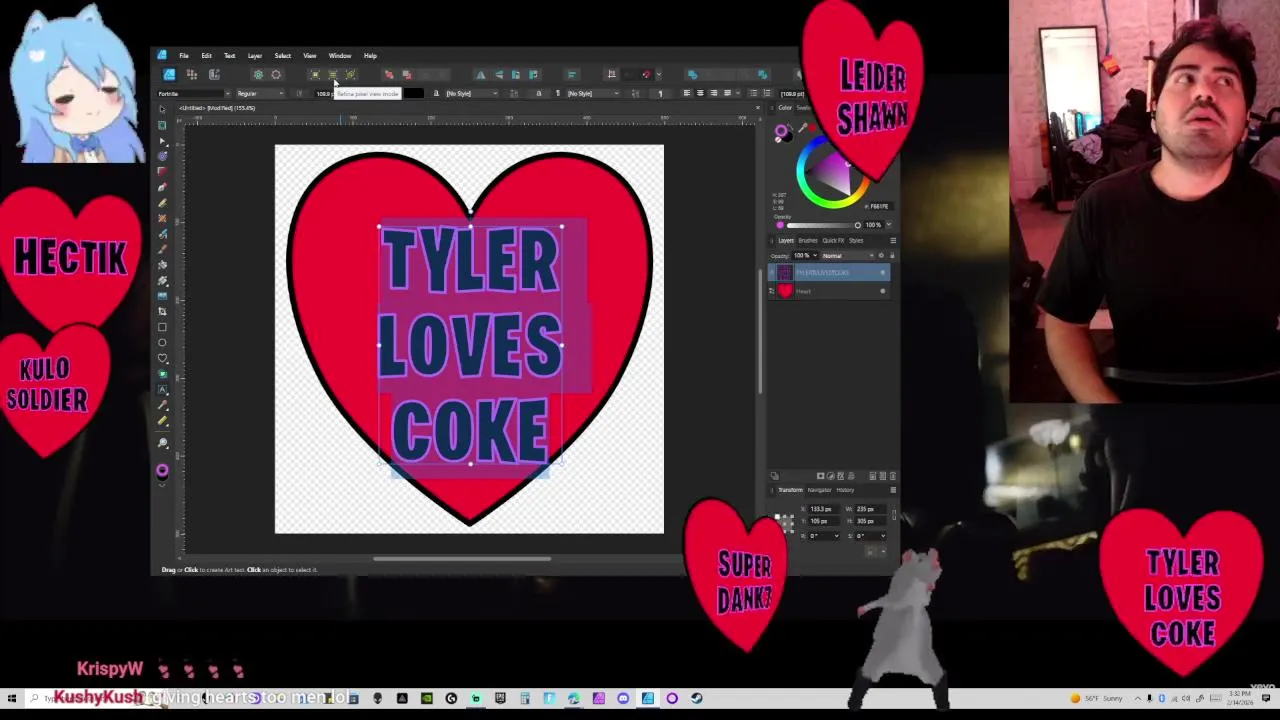This screenshot has width=1280, height=720.
Task: Open the Windows Start menu
Action: 12,698
